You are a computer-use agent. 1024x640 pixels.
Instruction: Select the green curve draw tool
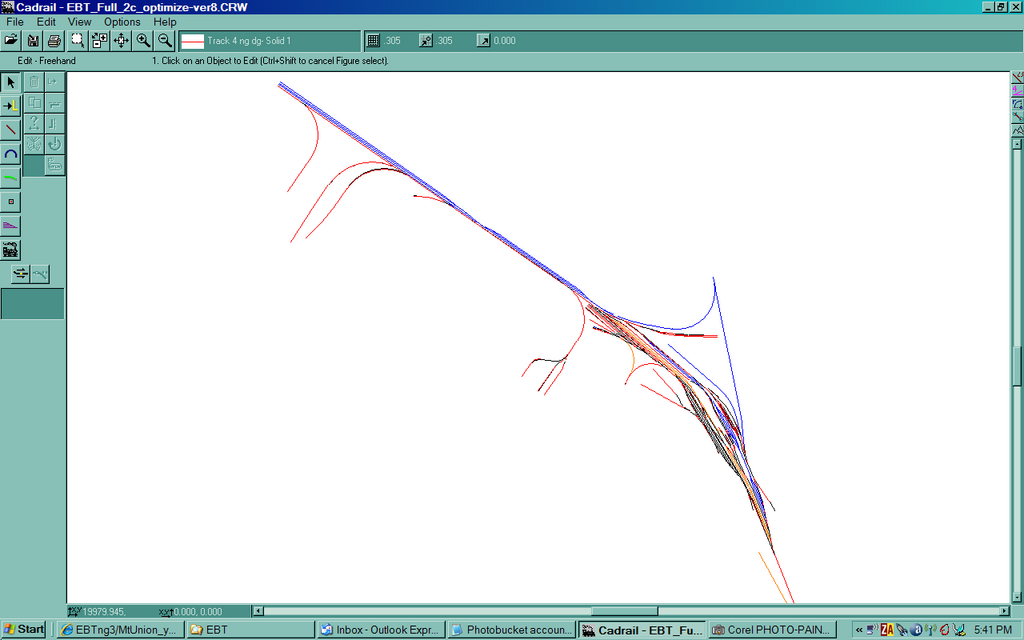(10, 178)
